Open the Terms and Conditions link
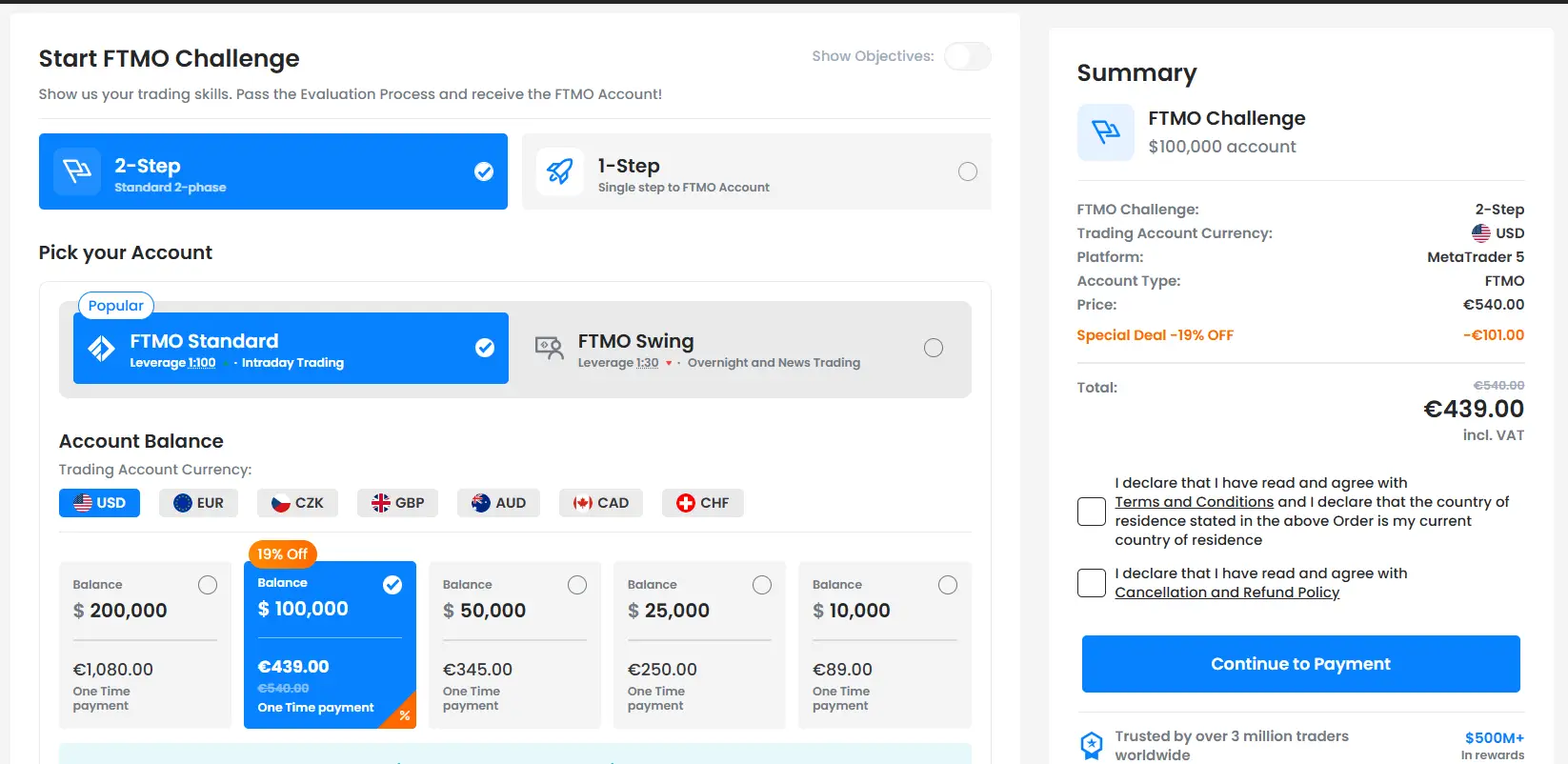 [x=1194, y=502]
